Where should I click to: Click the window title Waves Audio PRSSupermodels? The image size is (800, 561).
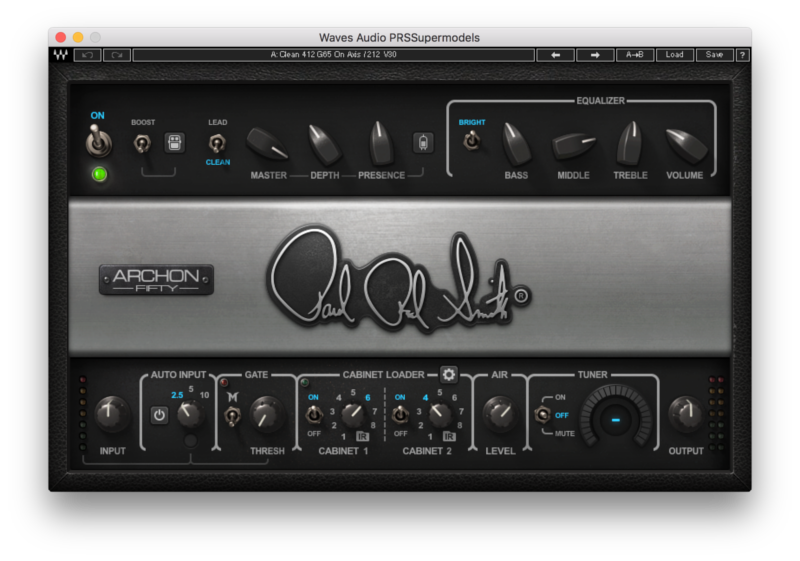click(399, 38)
